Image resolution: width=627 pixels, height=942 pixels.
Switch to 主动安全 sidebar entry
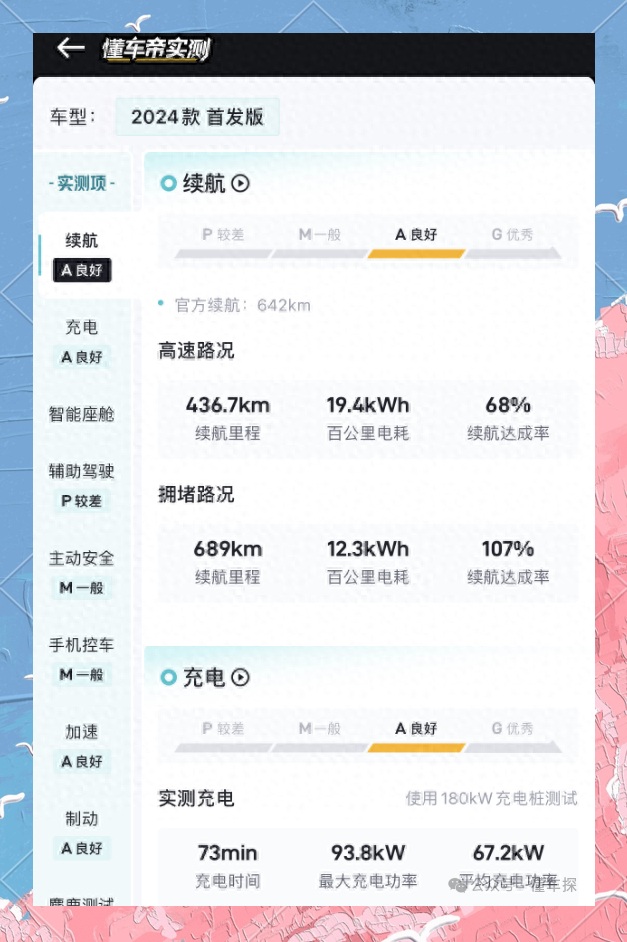[82, 573]
